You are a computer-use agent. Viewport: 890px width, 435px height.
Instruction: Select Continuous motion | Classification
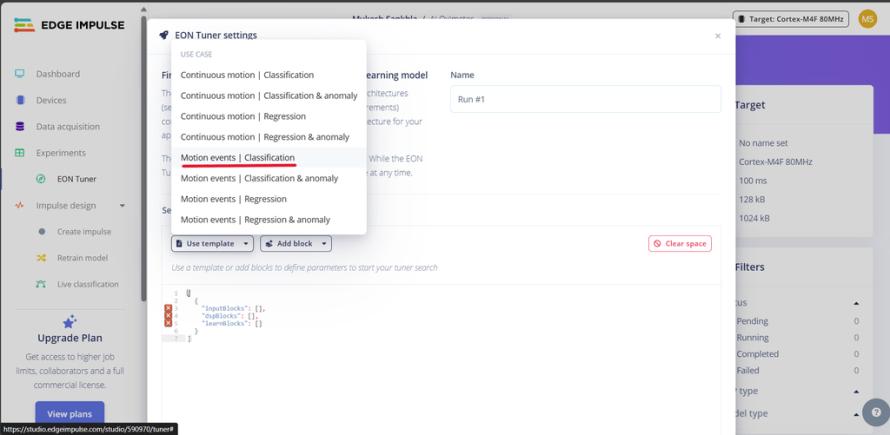point(268,75)
